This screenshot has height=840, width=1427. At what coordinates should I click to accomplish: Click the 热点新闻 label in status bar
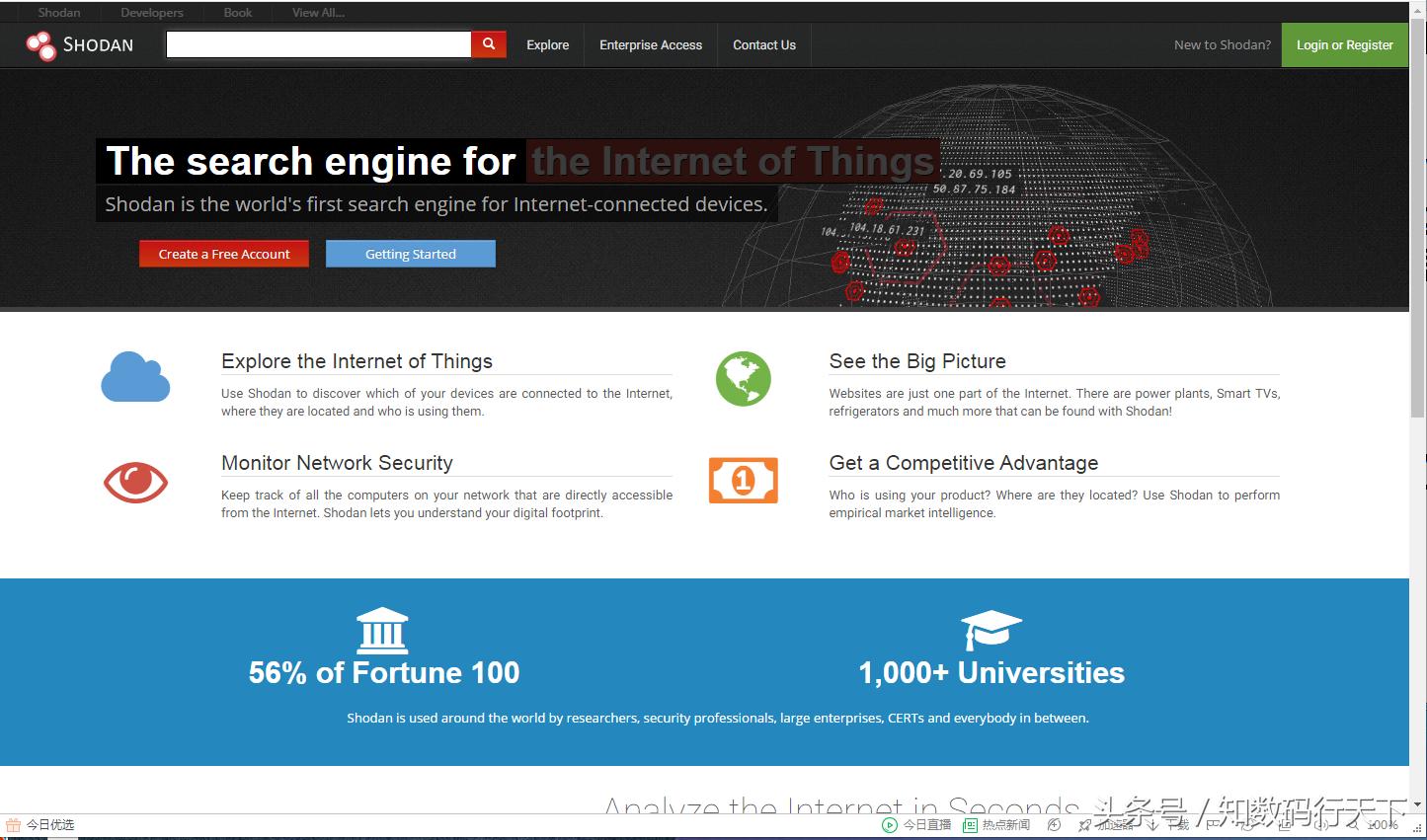pyautogui.click(x=1006, y=825)
